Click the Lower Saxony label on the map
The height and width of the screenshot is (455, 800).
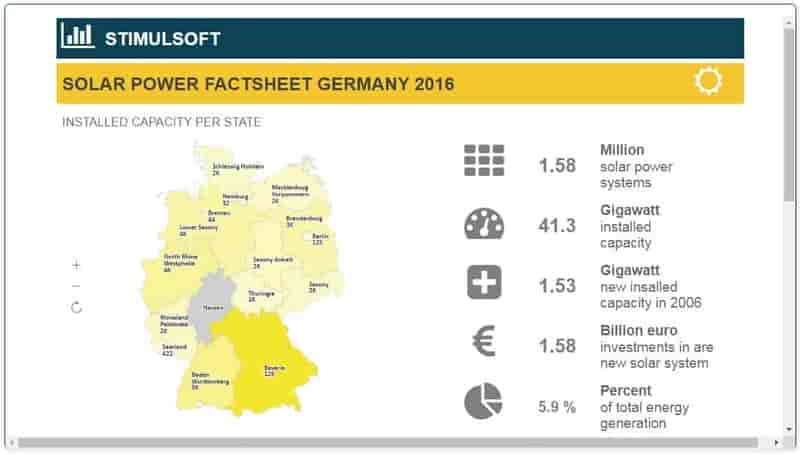pos(198,231)
